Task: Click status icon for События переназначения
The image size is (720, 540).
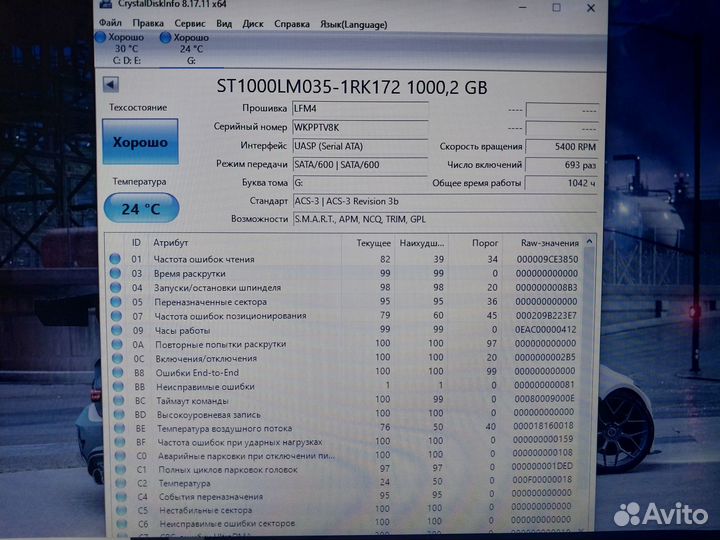Action: 121,496
